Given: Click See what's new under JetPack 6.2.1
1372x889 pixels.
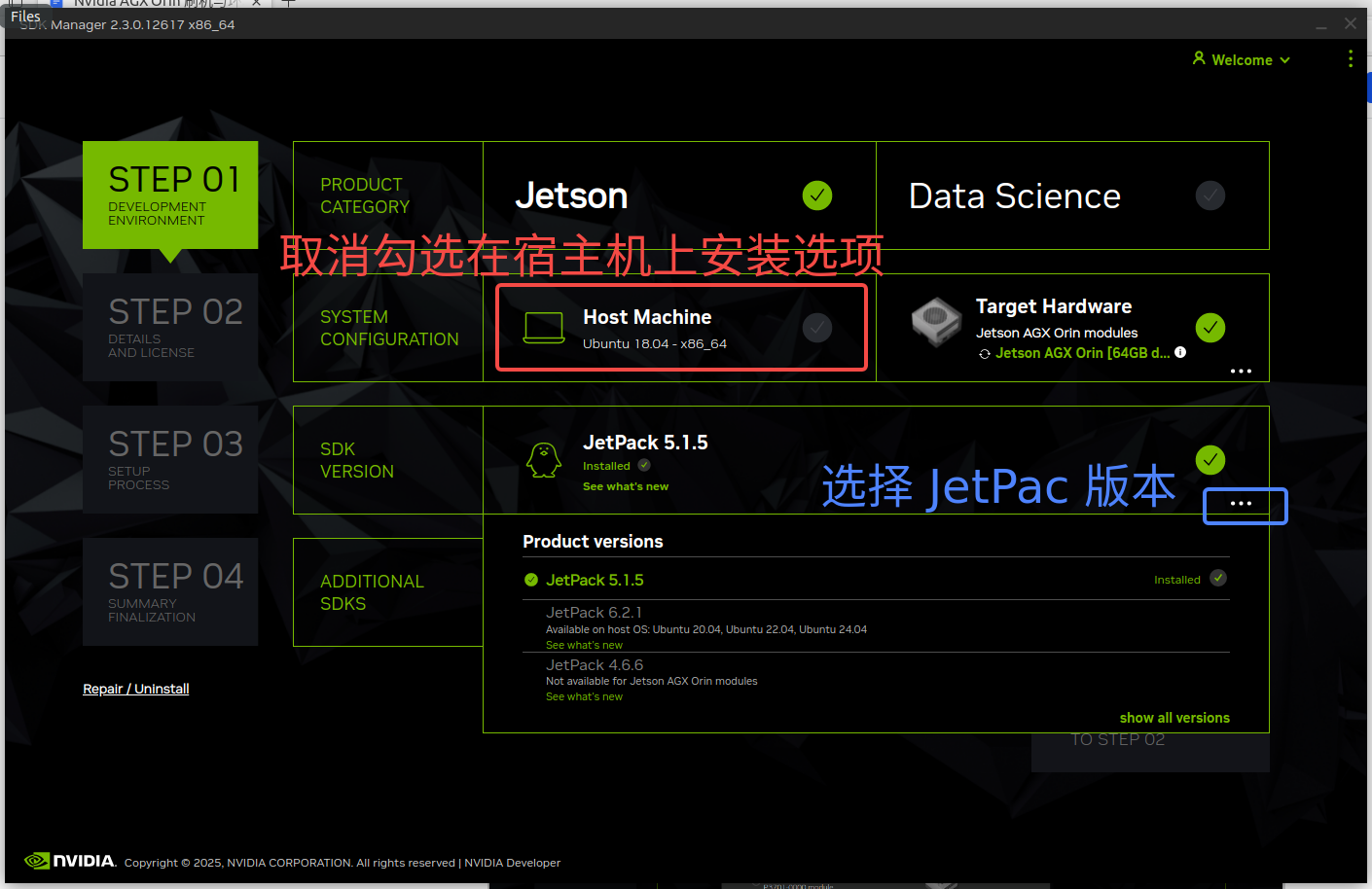Looking at the screenshot, I should 584,645.
